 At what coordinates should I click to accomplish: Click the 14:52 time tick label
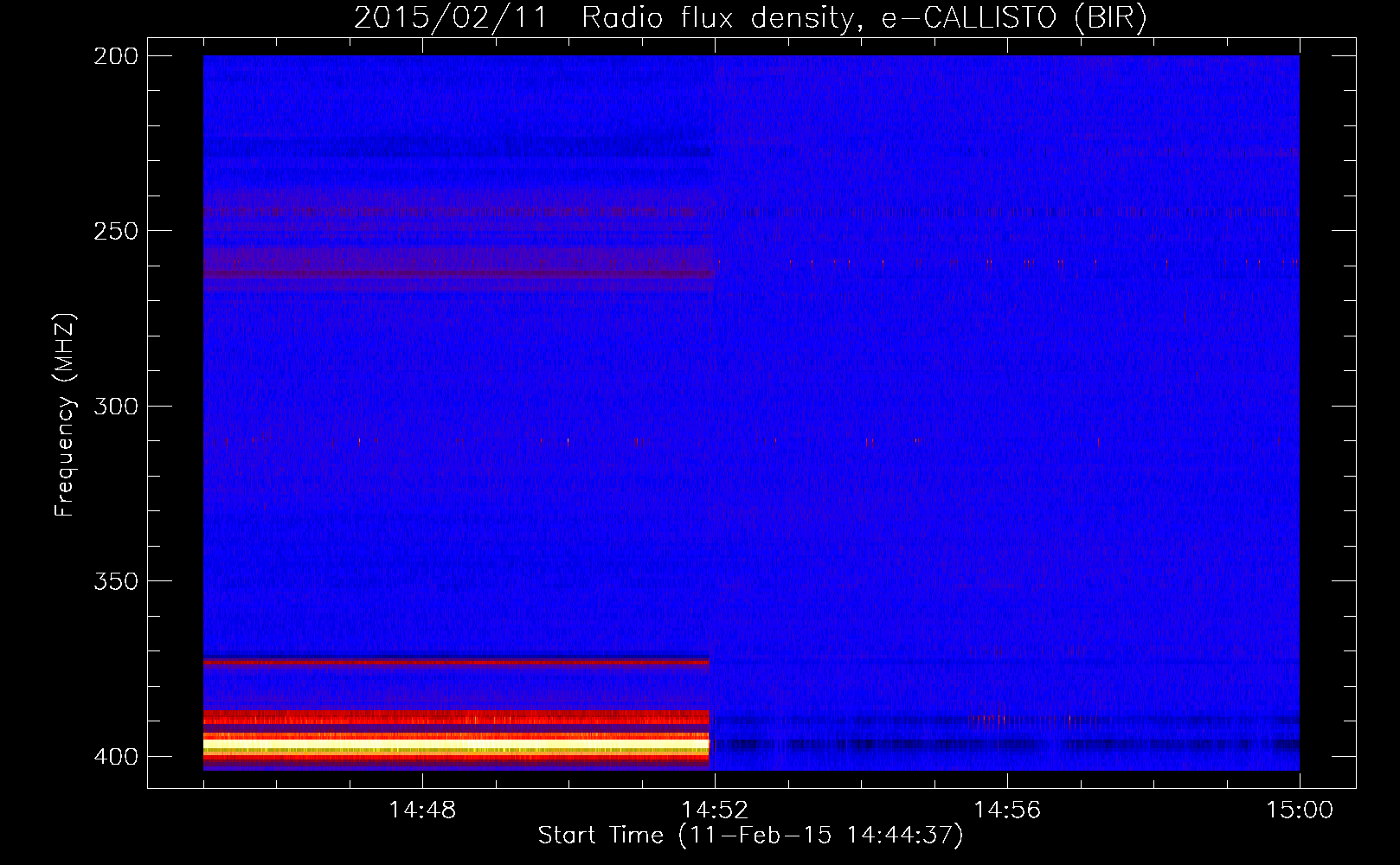pyautogui.click(x=715, y=811)
